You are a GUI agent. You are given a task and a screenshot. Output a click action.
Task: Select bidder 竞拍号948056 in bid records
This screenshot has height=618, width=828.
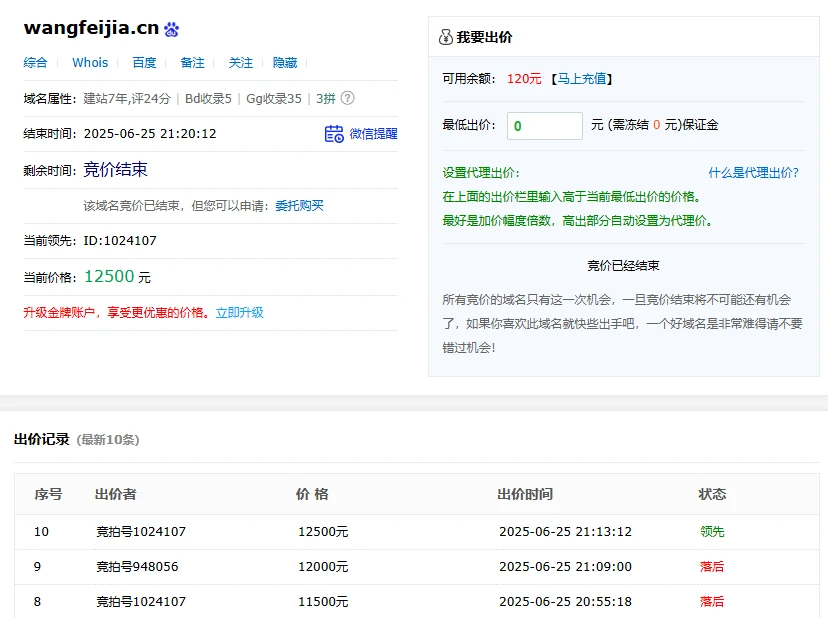click(137, 567)
